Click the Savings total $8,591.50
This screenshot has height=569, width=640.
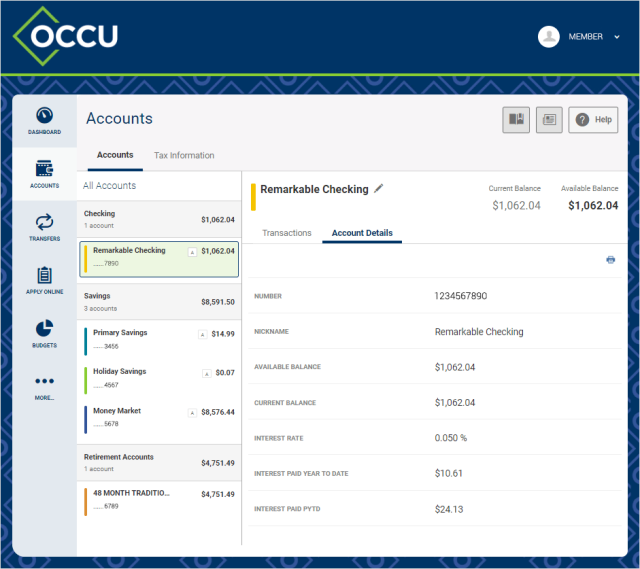pyautogui.click(x=218, y=302)
